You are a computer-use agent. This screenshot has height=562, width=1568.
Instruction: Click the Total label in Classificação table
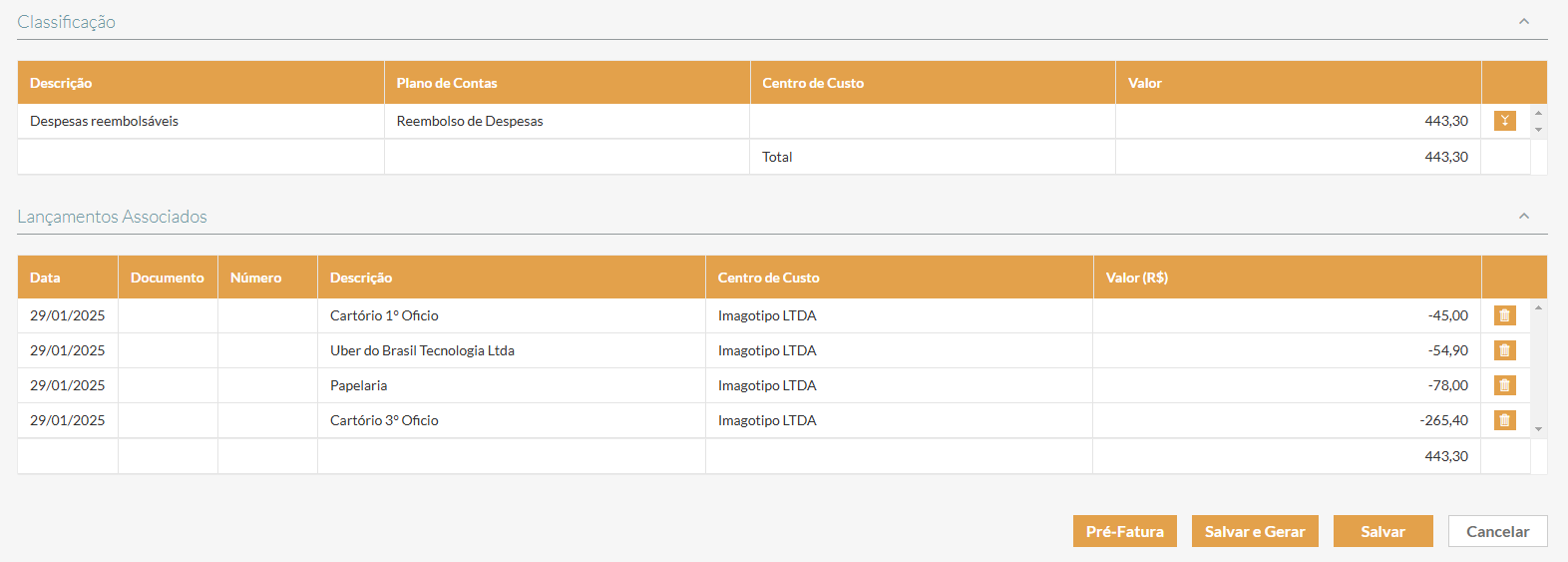click(x=777, y=157)
